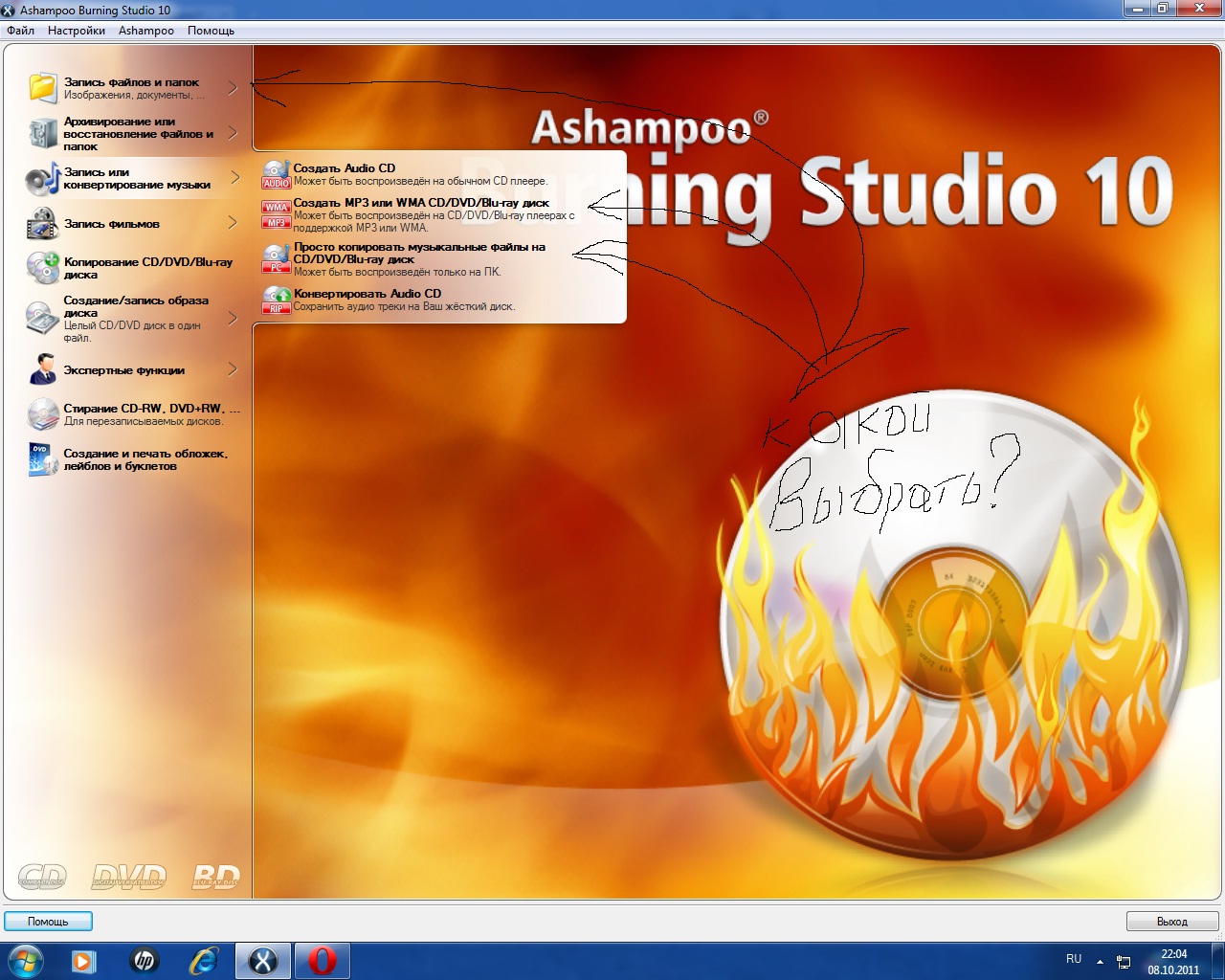The width and height of the screenshot is (1225, 980).
Task: Click the Выход button
Action: point(1172,922)
